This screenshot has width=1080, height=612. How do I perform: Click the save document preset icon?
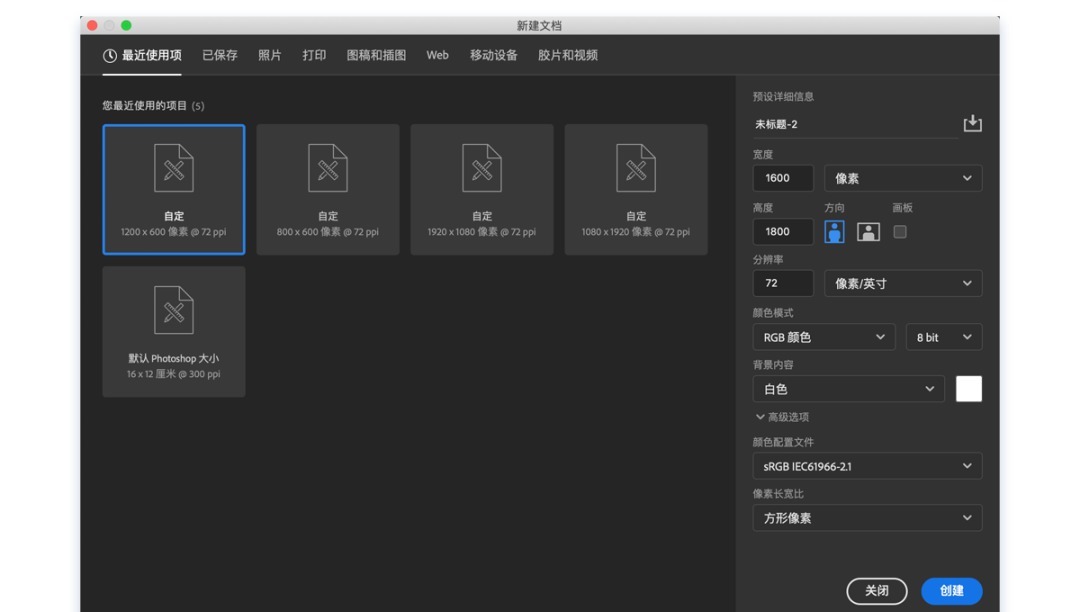[972, 123]
